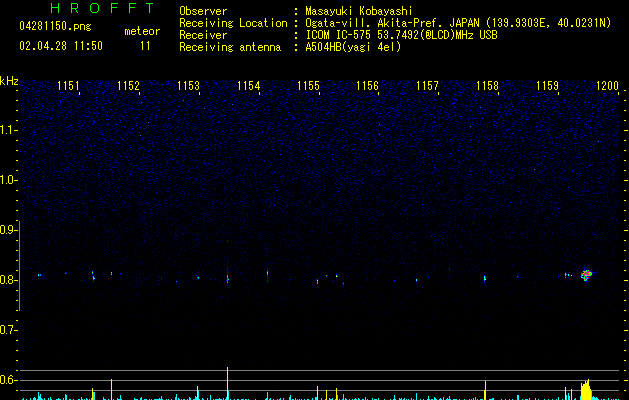Viewport: 629px width, 400px height.
Task: Select the file name 04281150.png
Action: [55, 26]
